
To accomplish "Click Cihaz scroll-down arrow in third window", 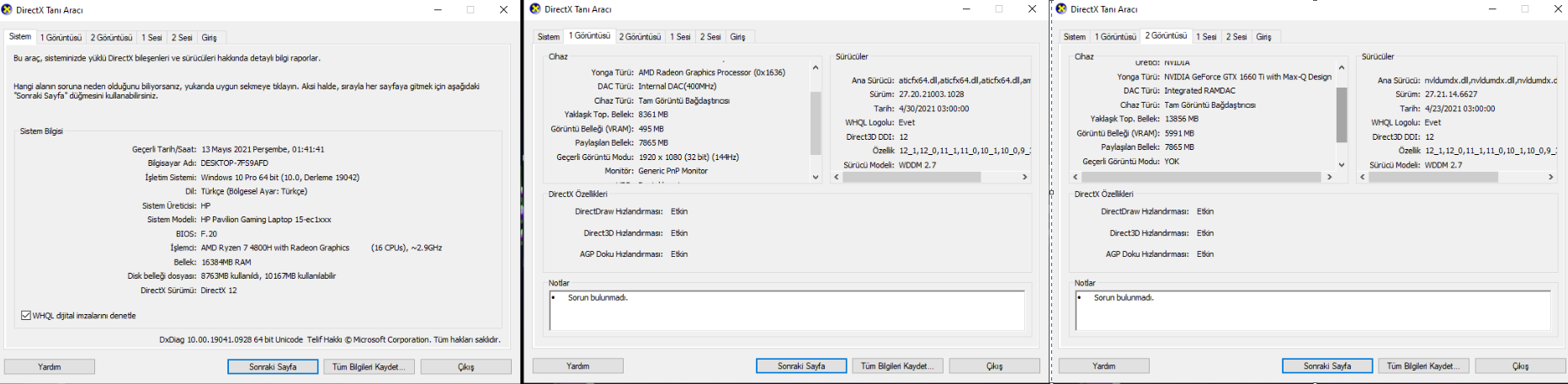I will click(1342, 165).
